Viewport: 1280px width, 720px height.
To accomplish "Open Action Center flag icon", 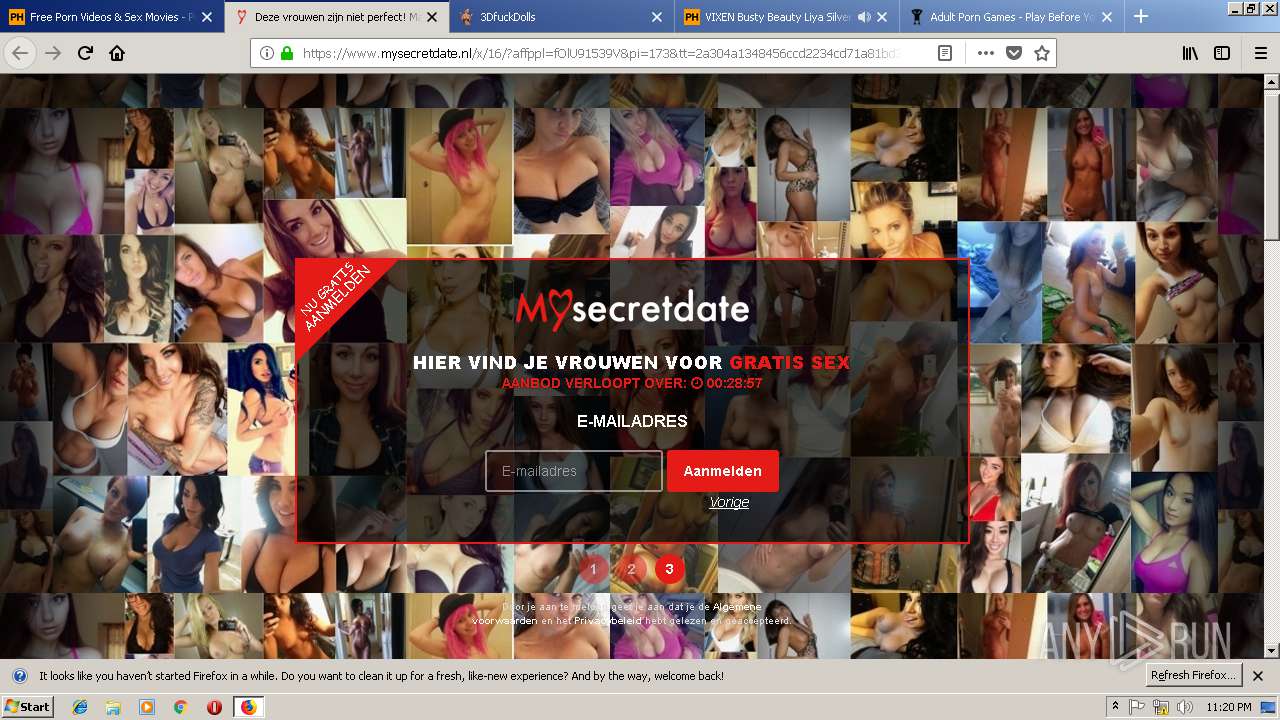I will pos(1138,706).
